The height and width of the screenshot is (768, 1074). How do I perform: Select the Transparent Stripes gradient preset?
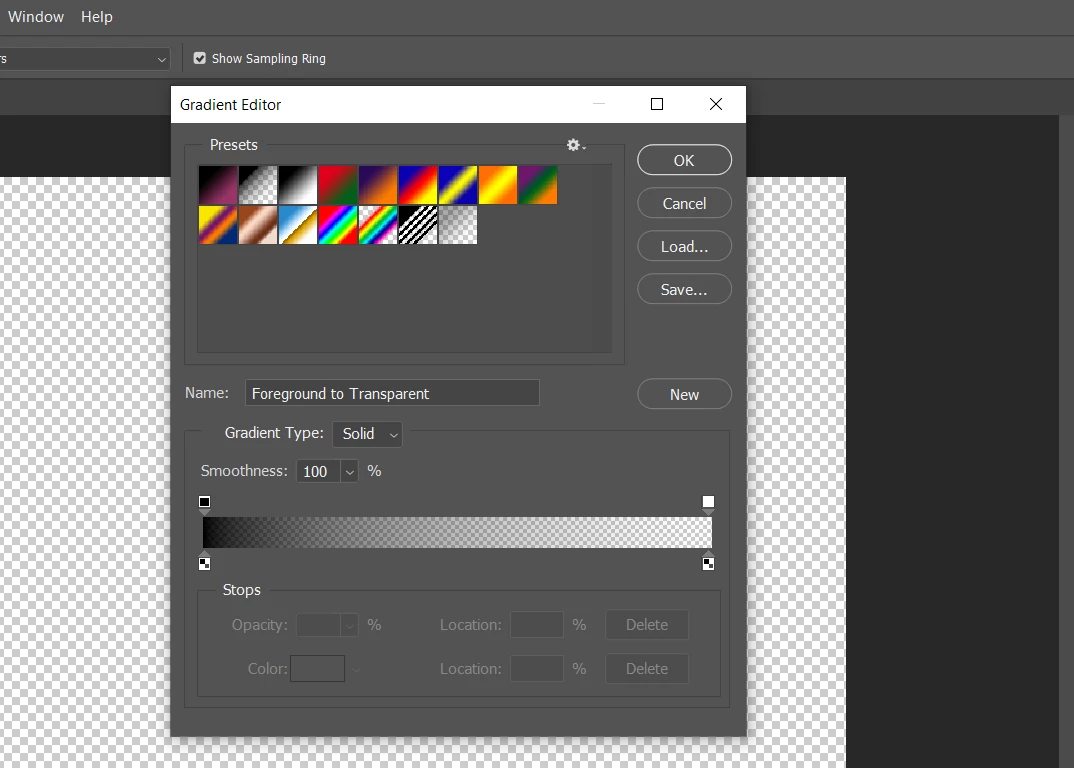(418, 225)
